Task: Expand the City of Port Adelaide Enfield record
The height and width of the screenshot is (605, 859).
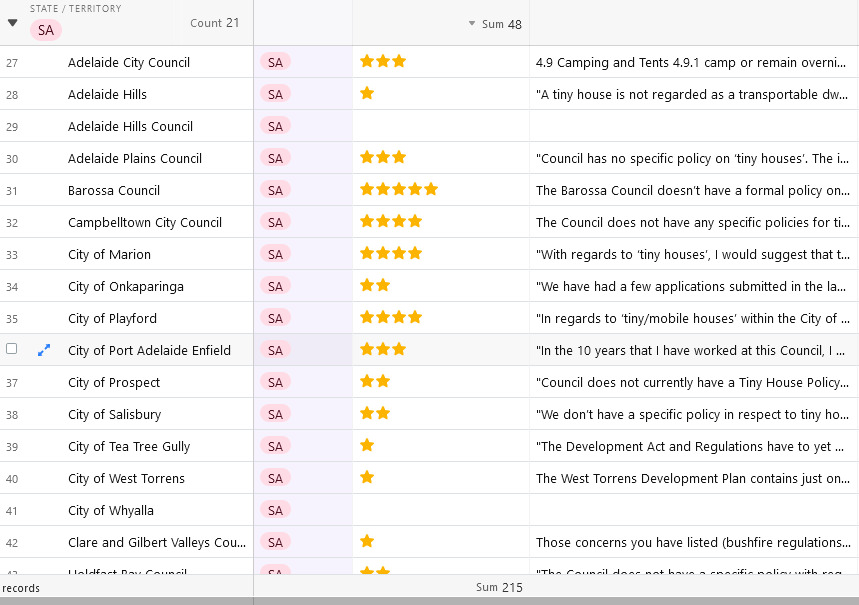Action: point(44,350)
